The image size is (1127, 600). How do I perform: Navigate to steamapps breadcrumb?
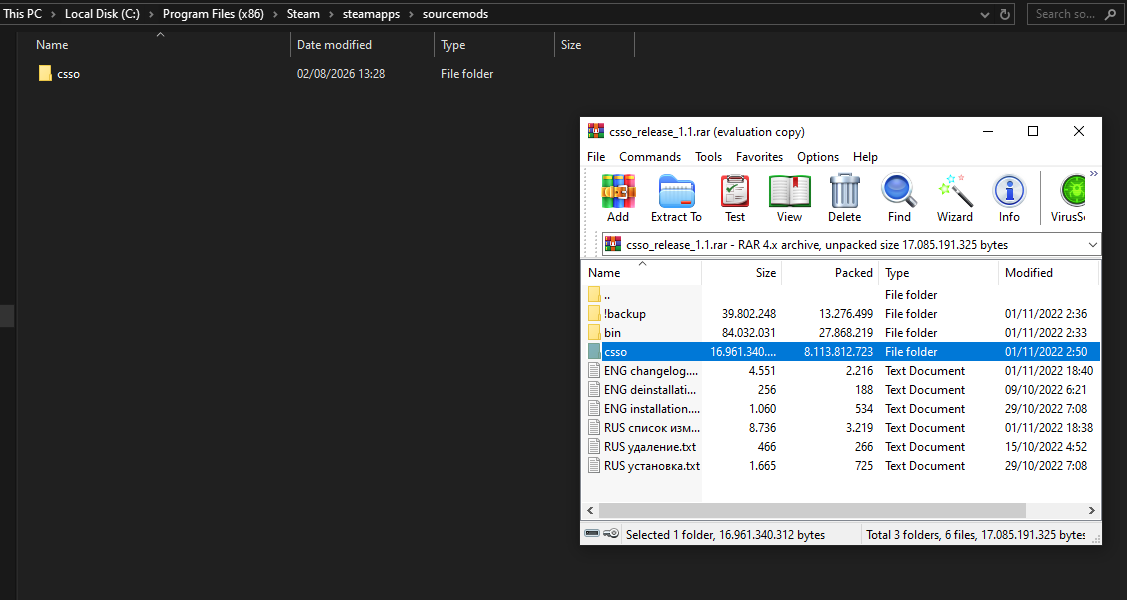coord(371,14)
